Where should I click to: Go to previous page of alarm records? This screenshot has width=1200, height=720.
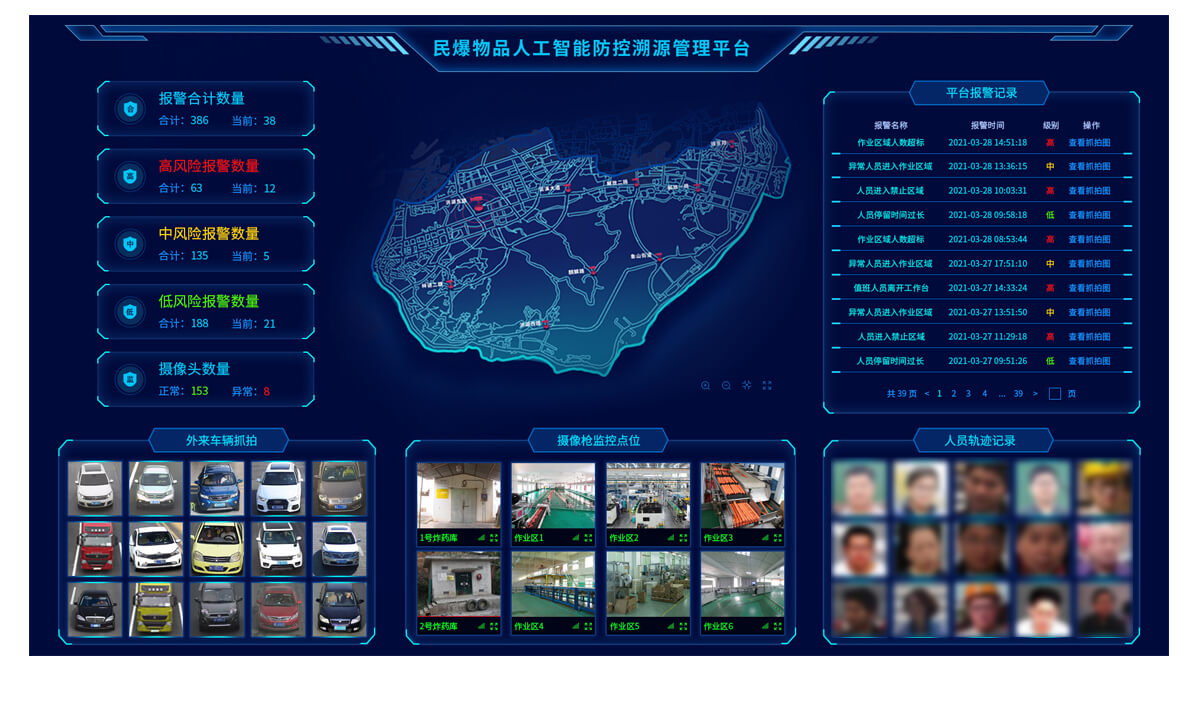[x=926, y=394]
